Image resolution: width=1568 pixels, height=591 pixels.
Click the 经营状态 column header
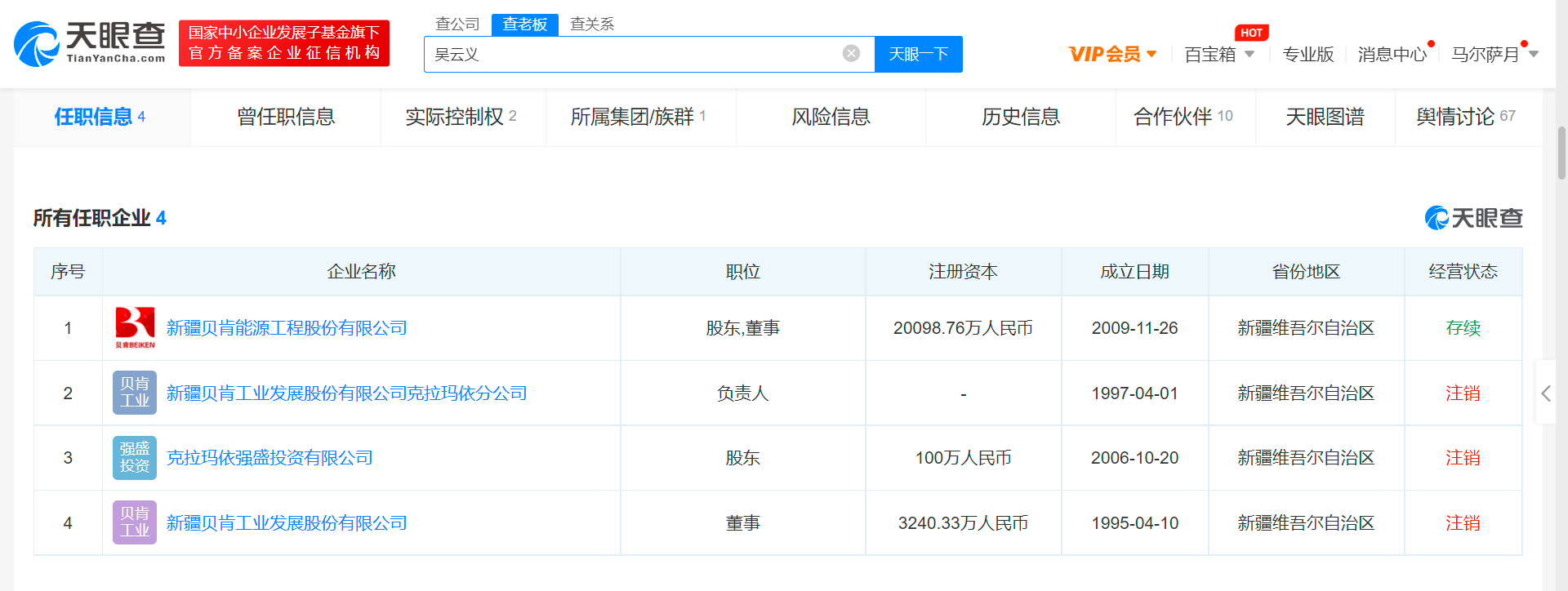[1463, 272]
